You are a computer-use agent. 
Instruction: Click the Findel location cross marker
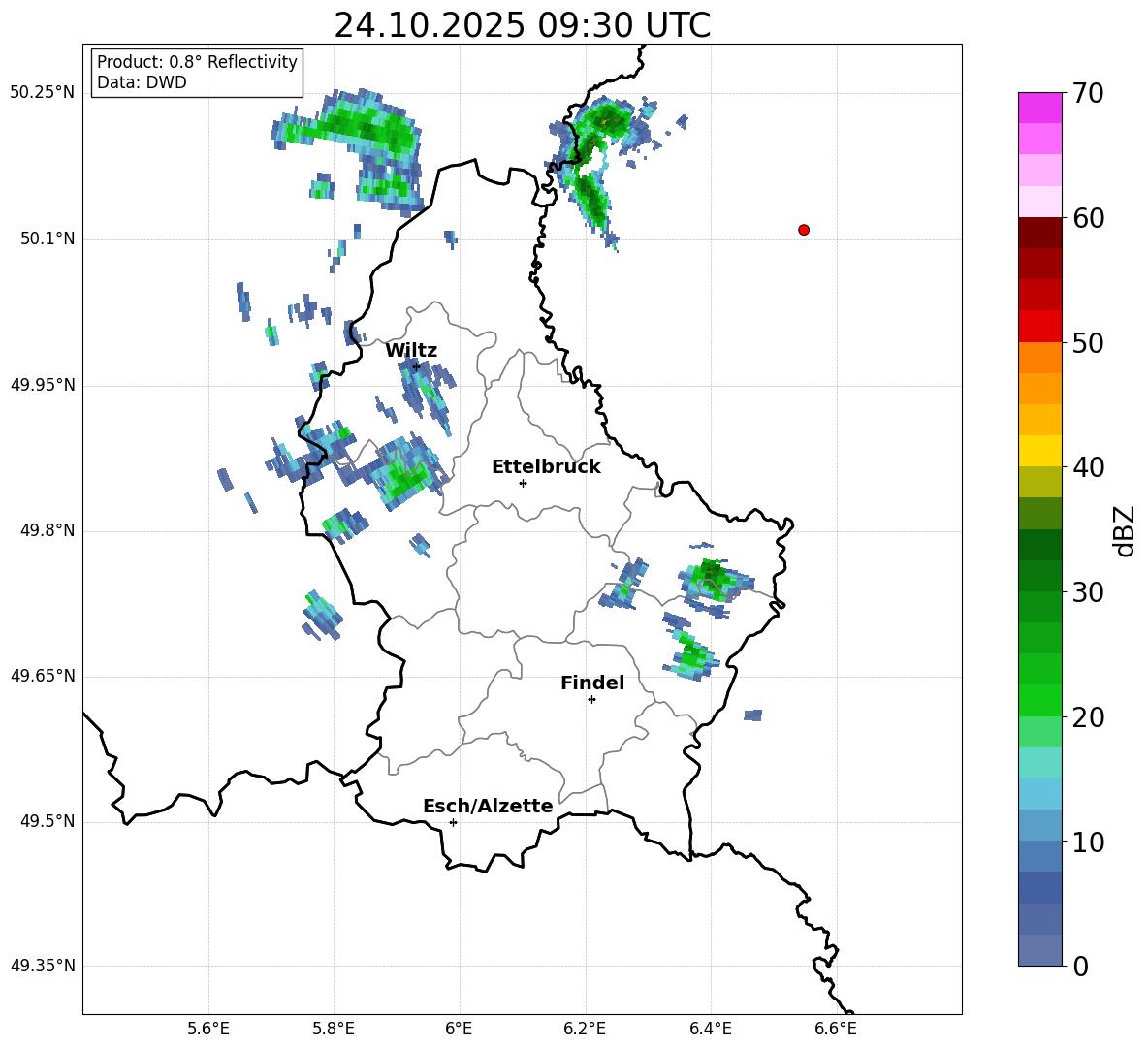591,700
